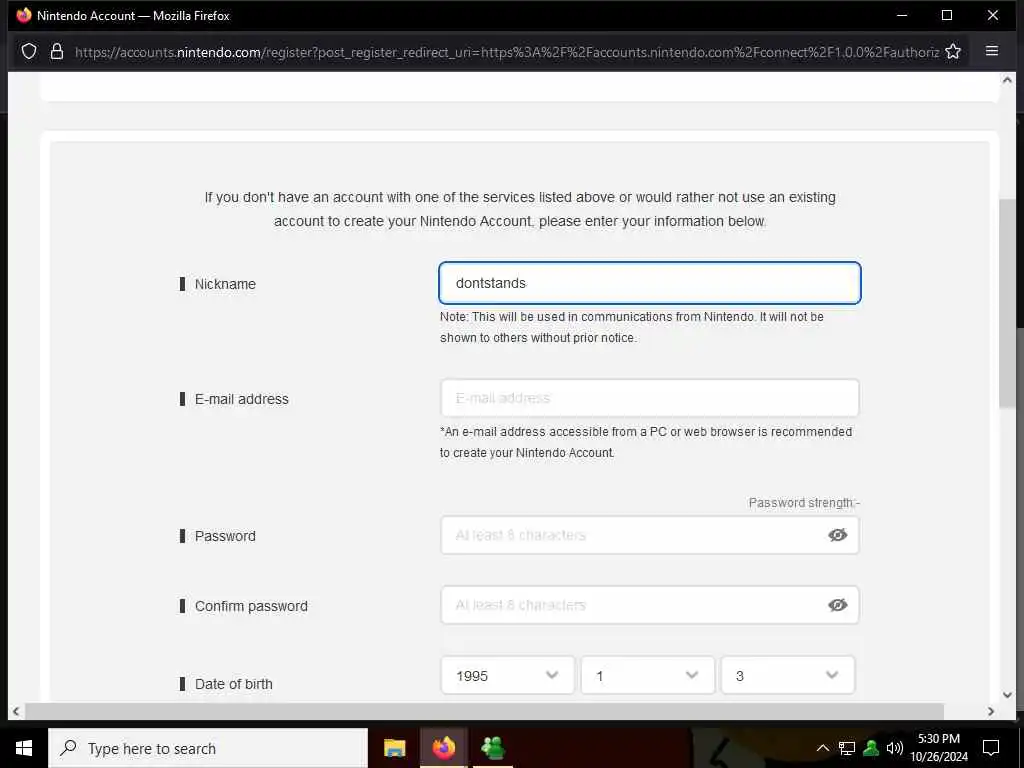Click the scroll left arrow

coord(16,711)
